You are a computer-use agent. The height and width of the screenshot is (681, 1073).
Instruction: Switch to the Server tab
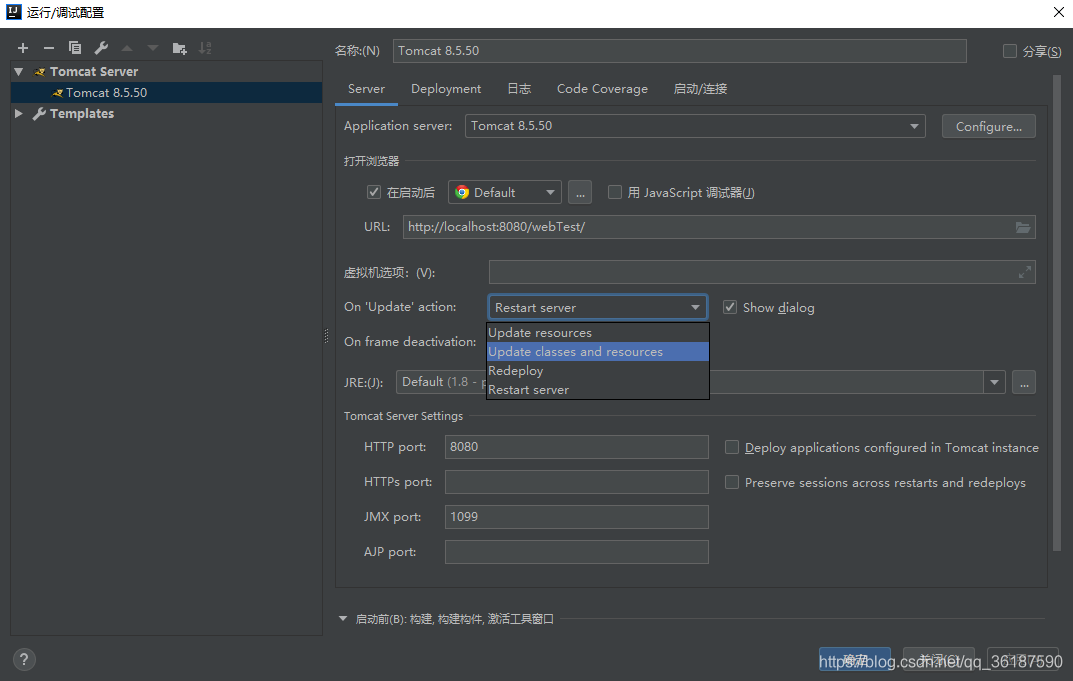tap(366, 89)
